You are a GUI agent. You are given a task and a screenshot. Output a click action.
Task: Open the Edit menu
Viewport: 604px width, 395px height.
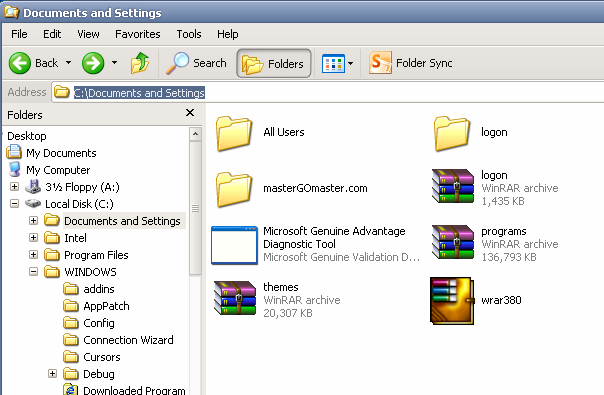click(x=52, y=34)
